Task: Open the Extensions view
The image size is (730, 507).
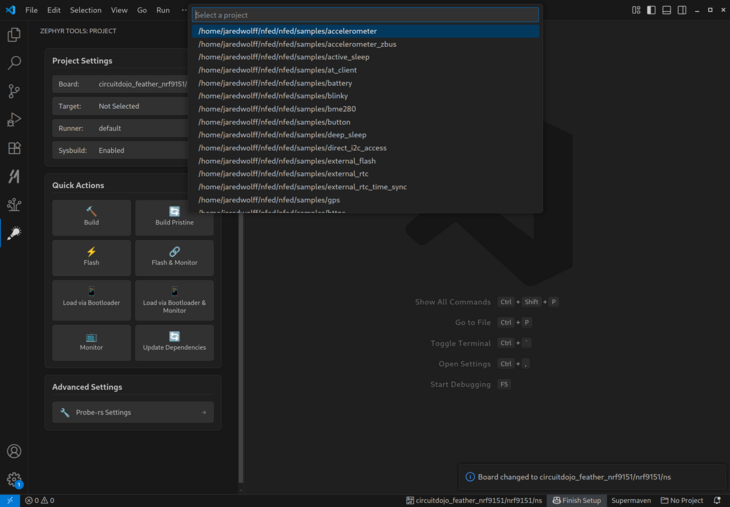Action: point(14,148)
